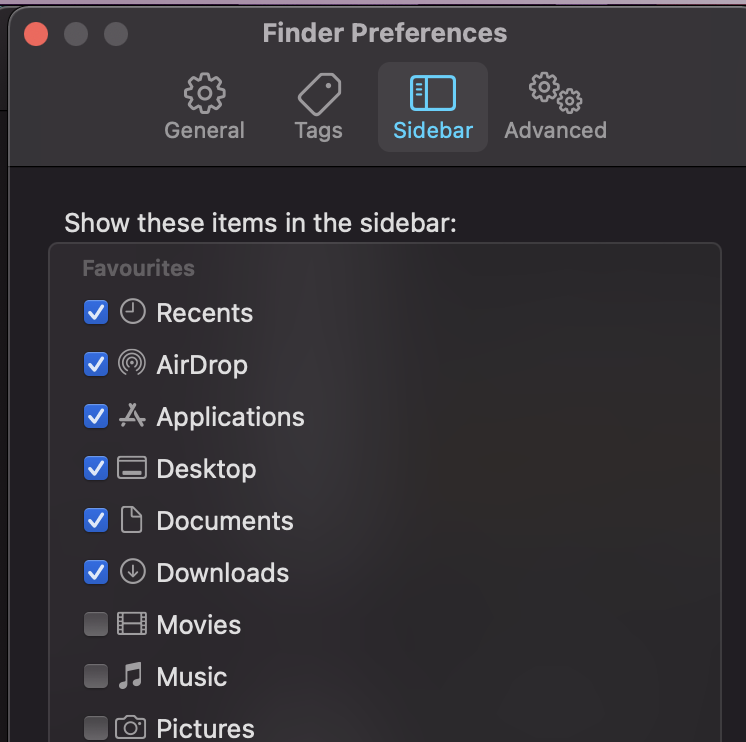Uncheck the Downloads checkbox
Viewport: 746px width, 742px height.
pos(96,572)
